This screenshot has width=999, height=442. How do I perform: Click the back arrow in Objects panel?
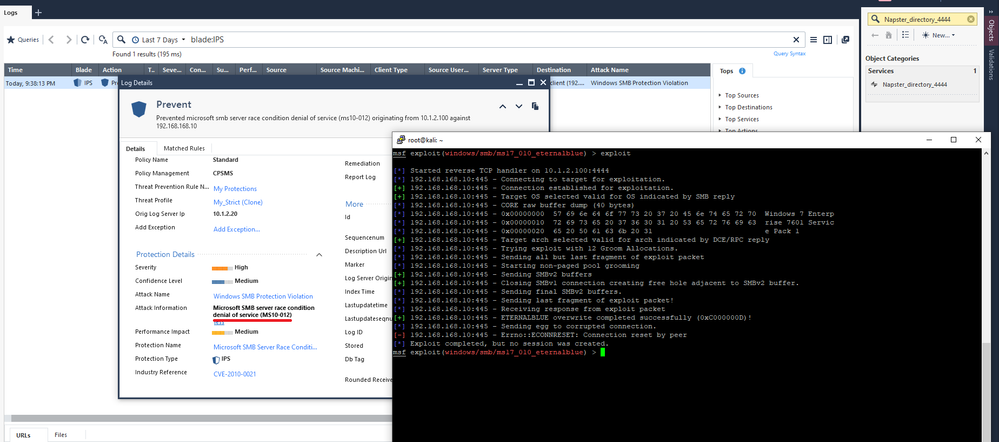point(875,35)
